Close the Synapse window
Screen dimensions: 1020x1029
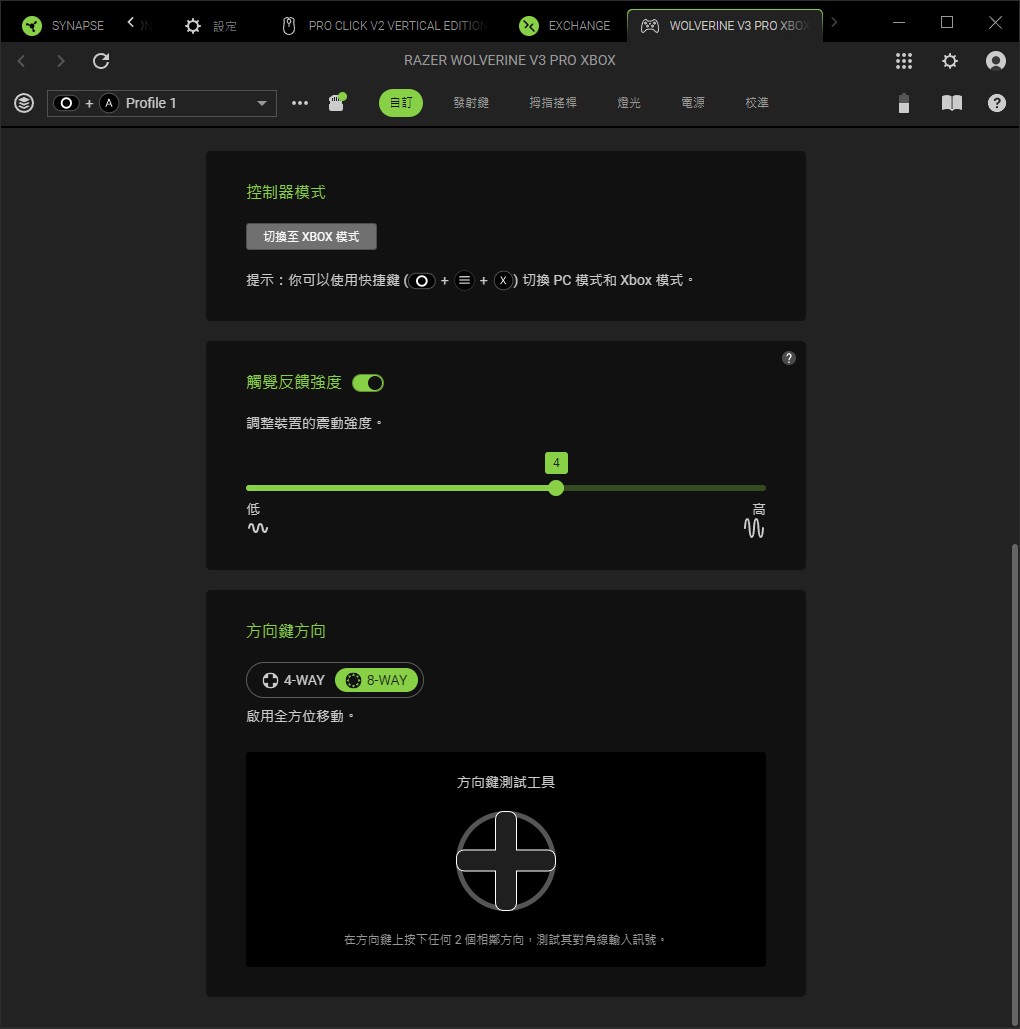tap(995, 22)
